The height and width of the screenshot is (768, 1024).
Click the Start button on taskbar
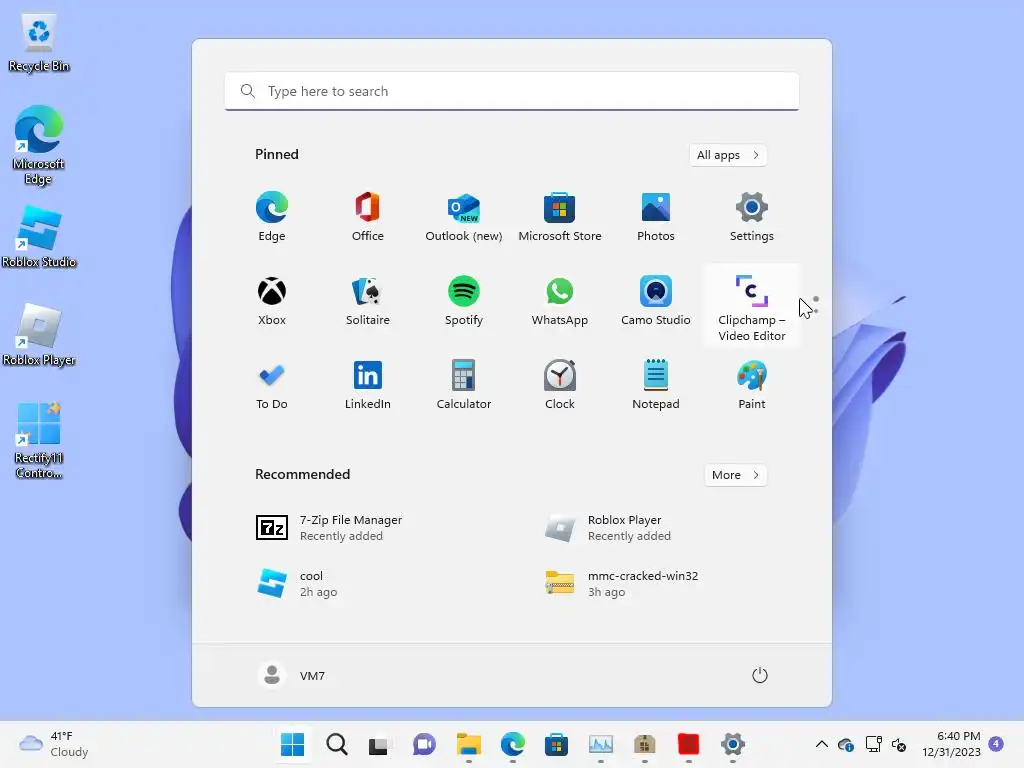pos(292,744)
